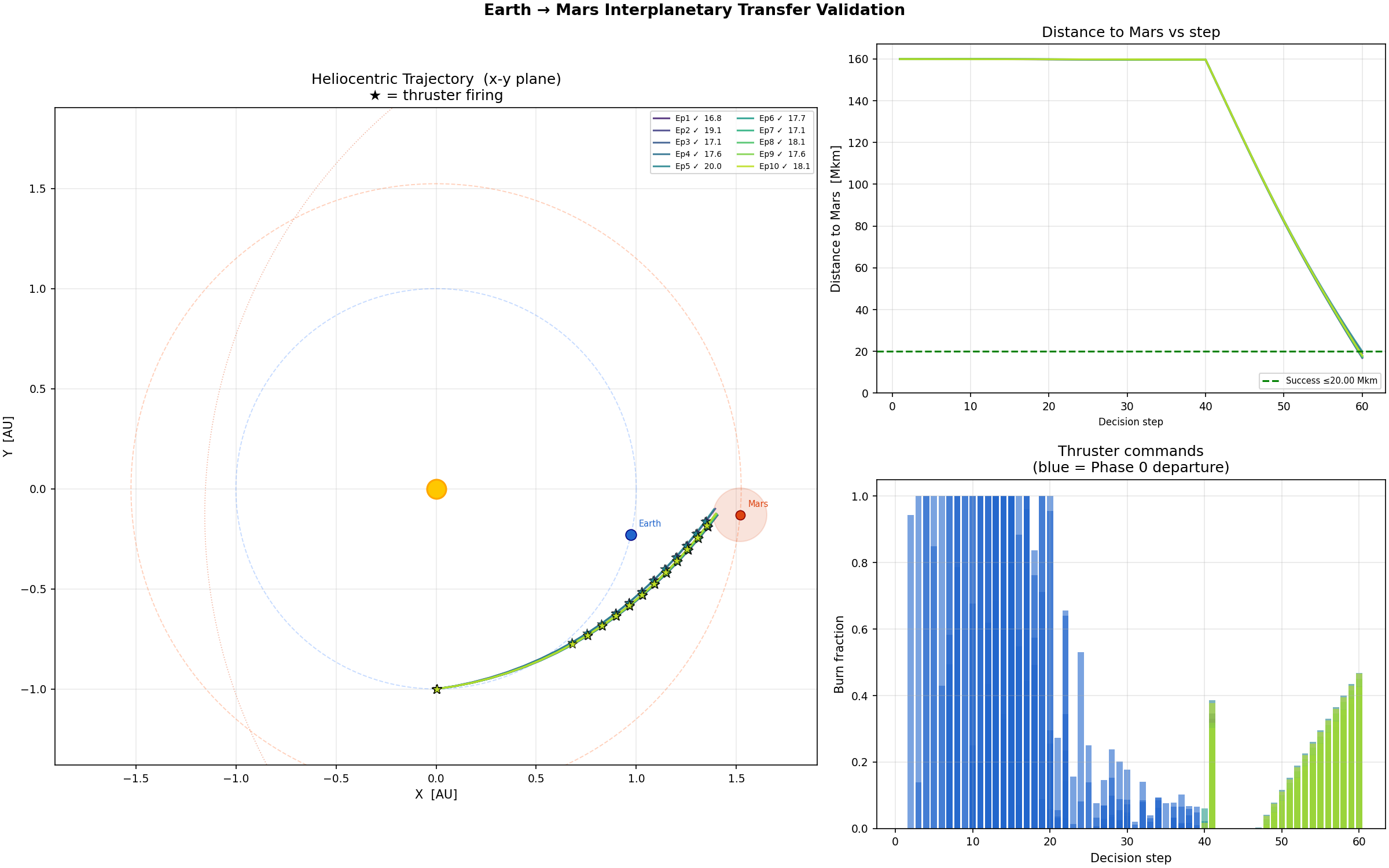
Task: Click the Mars label beside the red planet
Action: pos(758,505)
